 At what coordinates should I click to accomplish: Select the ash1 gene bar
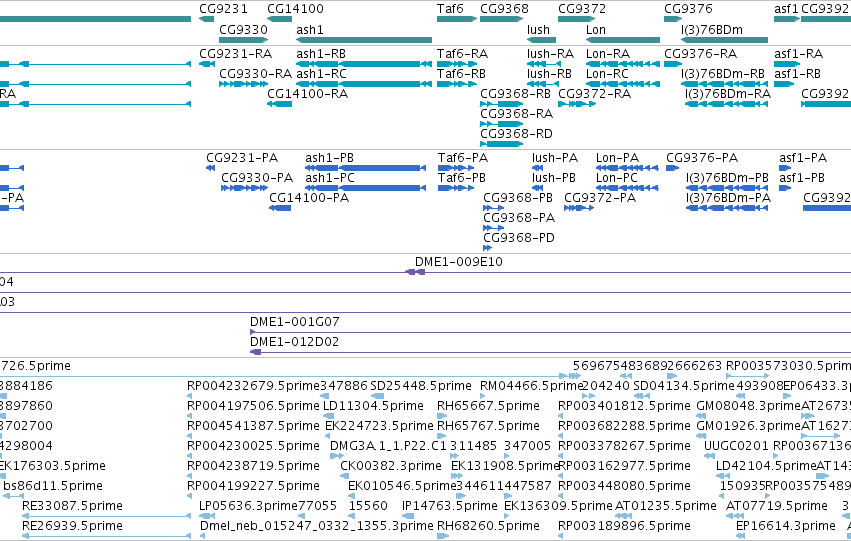(x=364, y=40)
